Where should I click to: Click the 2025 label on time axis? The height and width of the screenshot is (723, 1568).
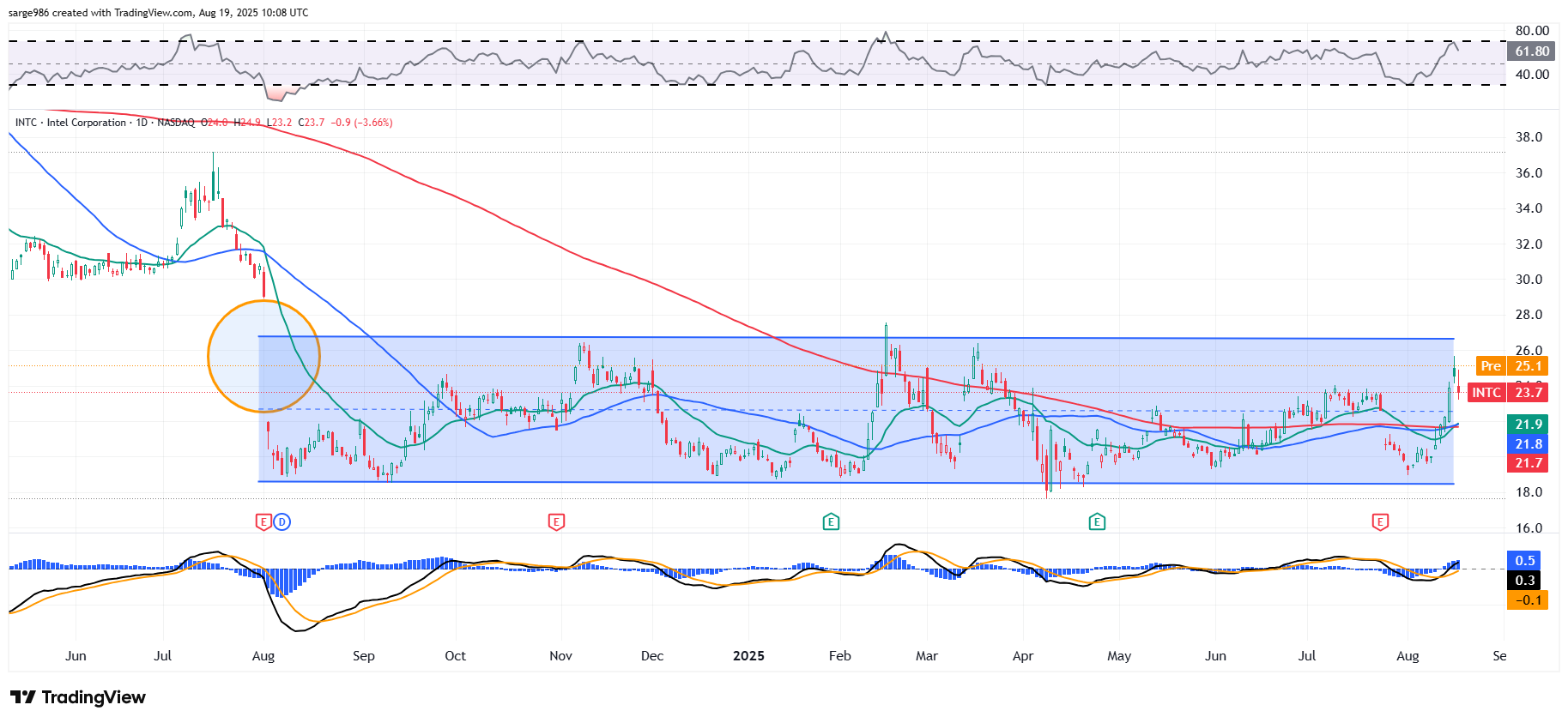[x=748, y=656]
